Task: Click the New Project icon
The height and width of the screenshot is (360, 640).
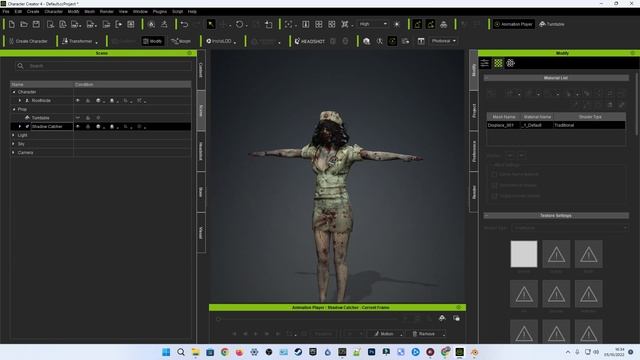Action: tap(11, 24)
